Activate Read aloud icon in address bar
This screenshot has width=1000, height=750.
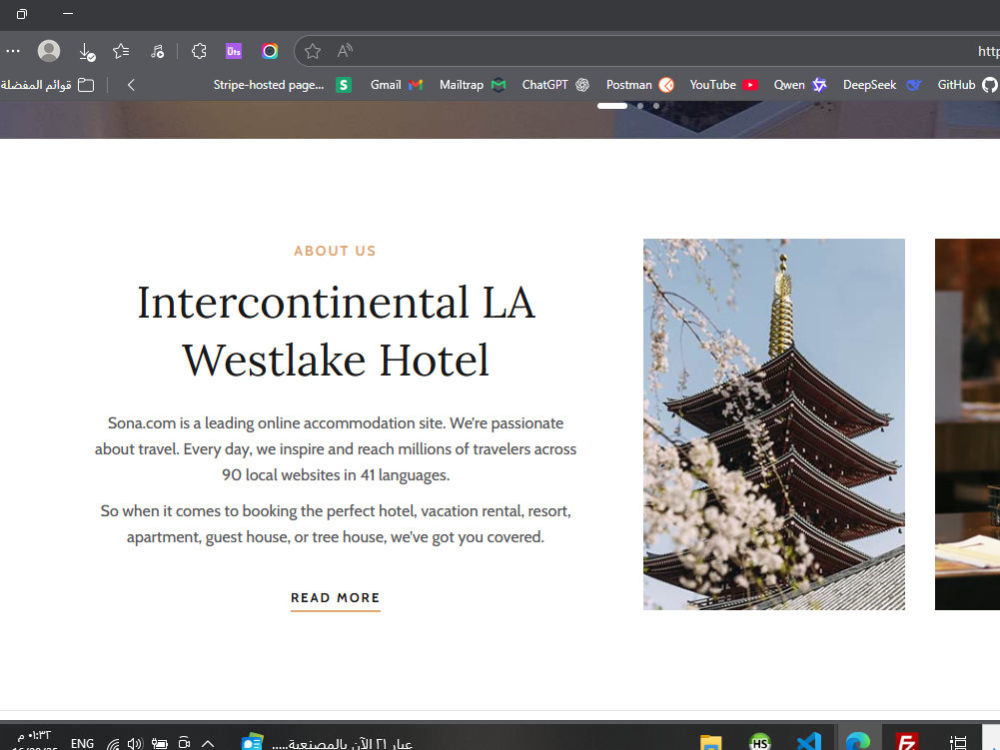tap(345, 51)
